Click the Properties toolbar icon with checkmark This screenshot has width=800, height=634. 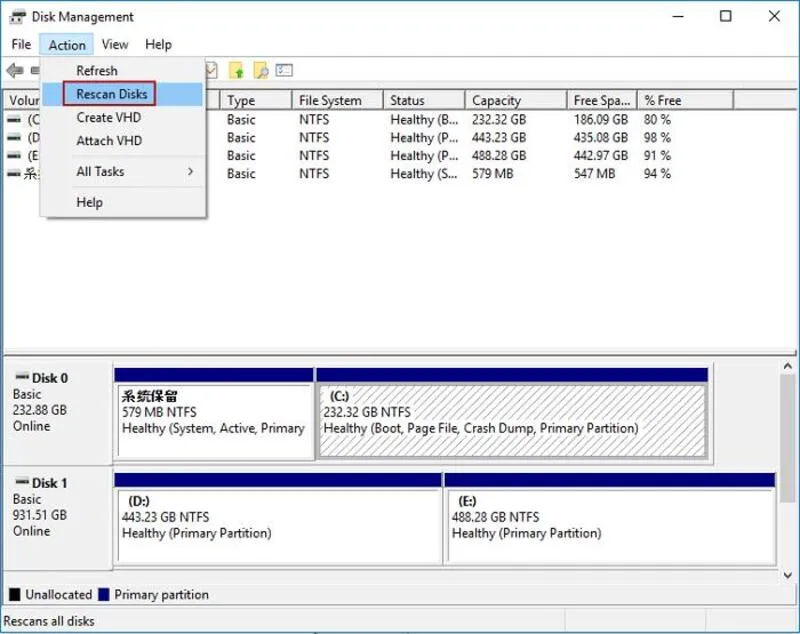[211, 70]
